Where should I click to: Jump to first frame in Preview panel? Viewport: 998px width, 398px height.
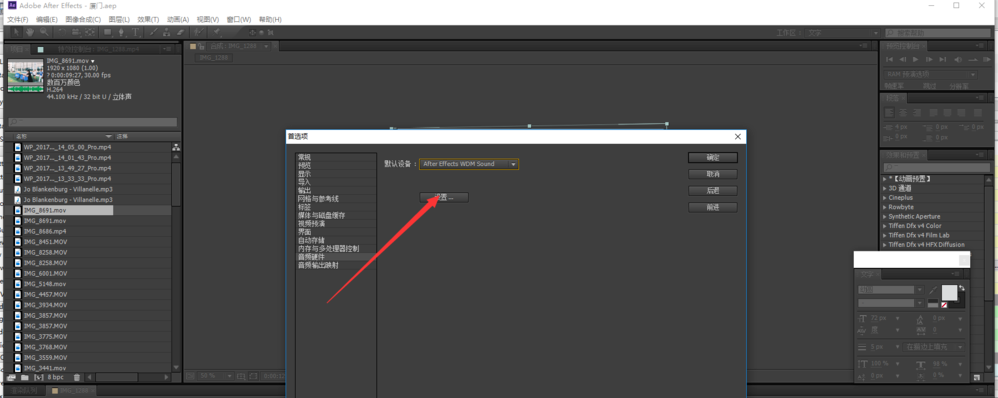890,59
